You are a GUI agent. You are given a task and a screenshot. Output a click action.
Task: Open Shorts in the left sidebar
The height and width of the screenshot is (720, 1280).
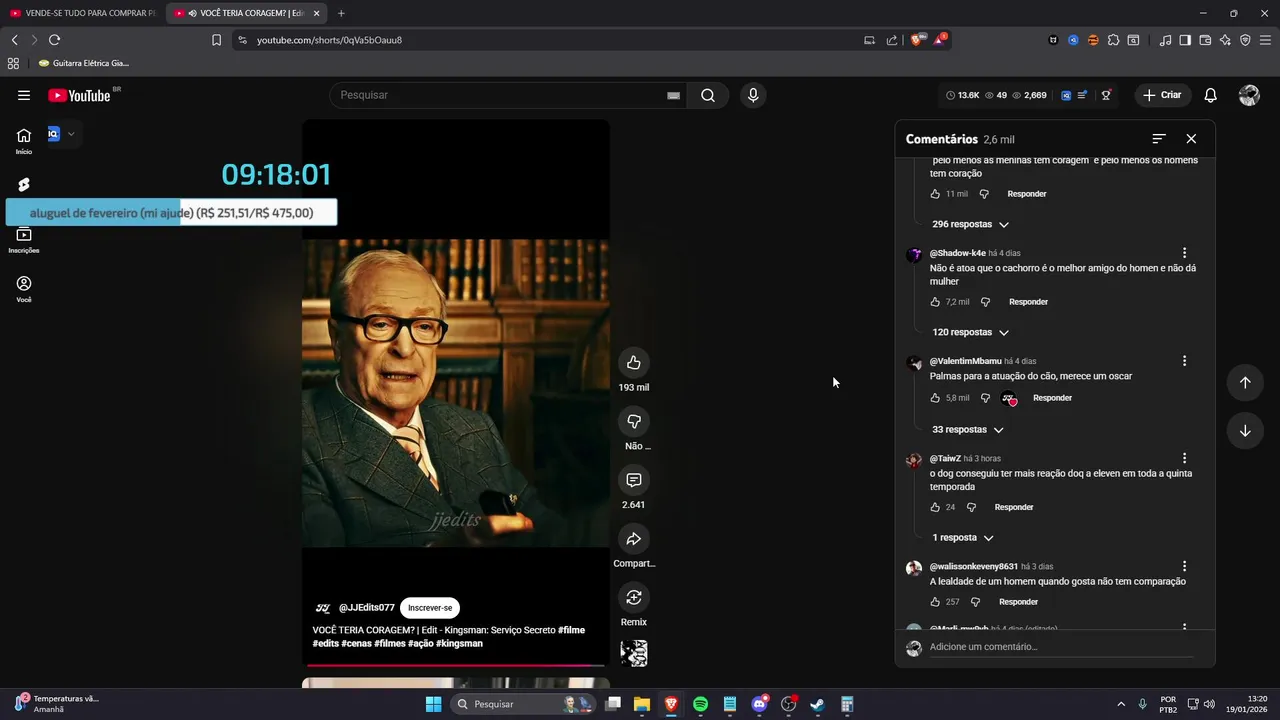(x=24, y=185)
